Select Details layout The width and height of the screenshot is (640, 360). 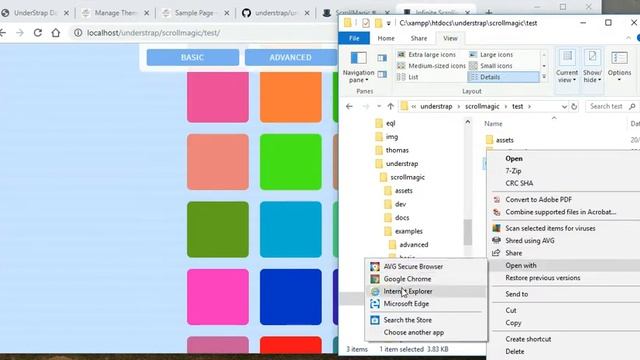pos(503,77)
